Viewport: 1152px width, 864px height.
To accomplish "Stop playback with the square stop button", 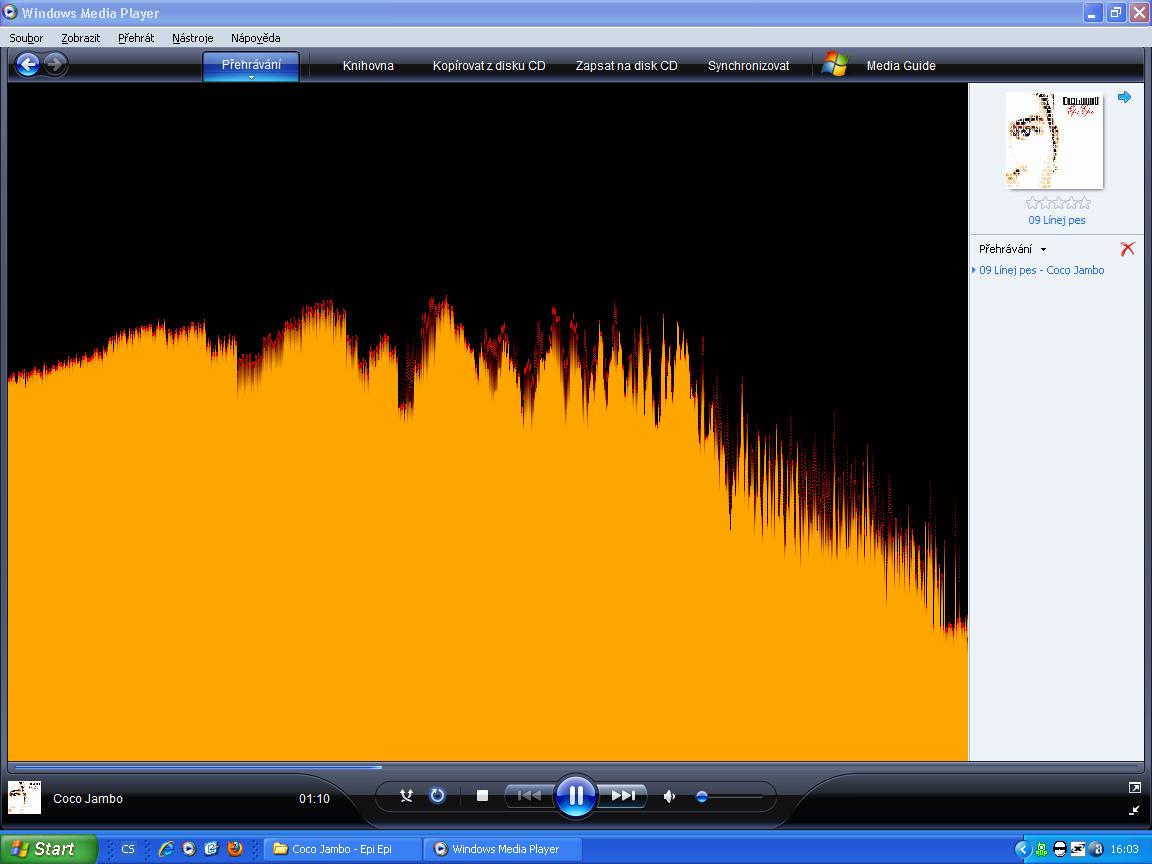I will point(482,796).
